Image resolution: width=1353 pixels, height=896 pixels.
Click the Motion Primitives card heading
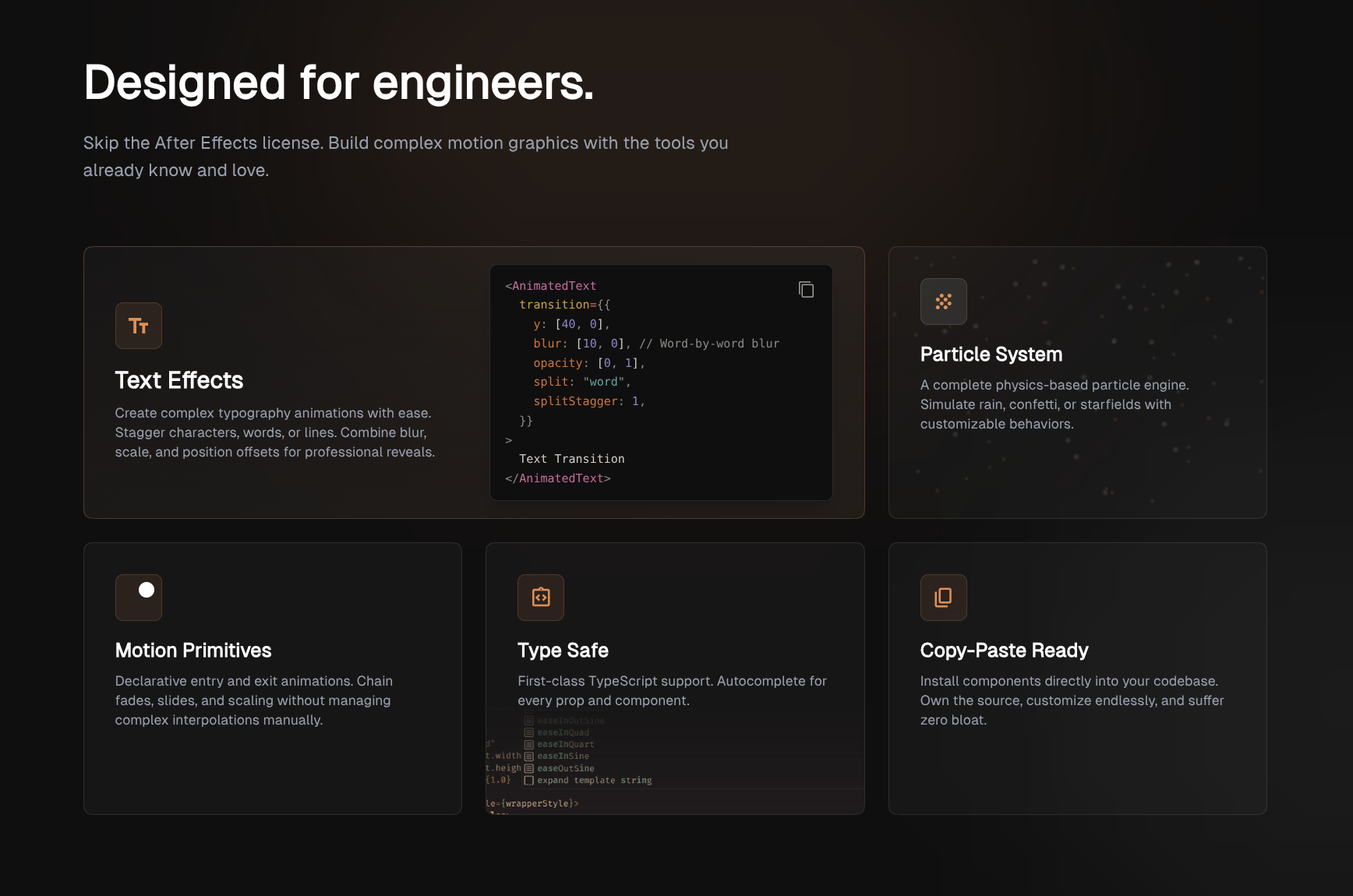193,650
